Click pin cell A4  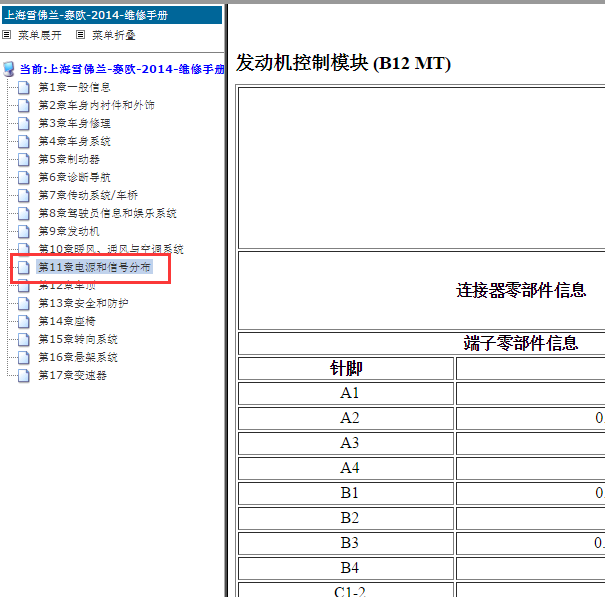point(346,468)
